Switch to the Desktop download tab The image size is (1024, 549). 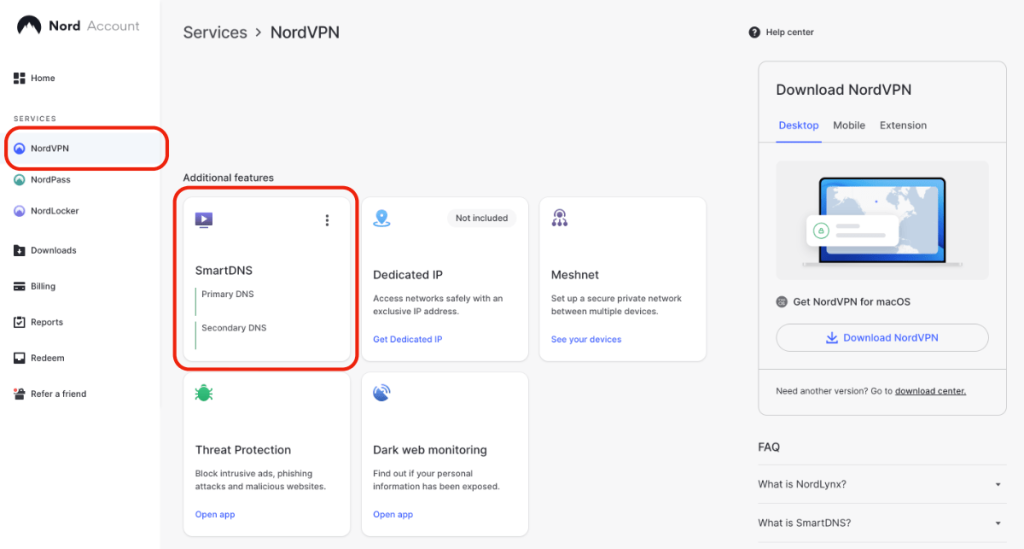click(799, 125)
